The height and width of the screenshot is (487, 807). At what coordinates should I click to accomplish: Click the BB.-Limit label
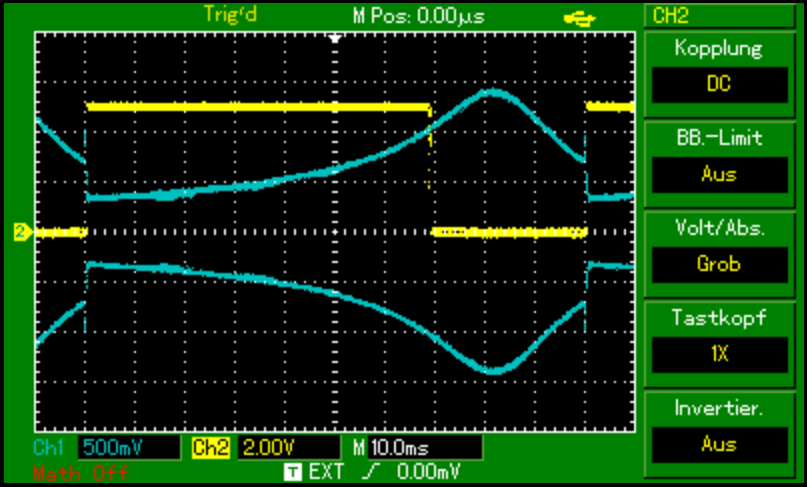[x=718, y=139]
